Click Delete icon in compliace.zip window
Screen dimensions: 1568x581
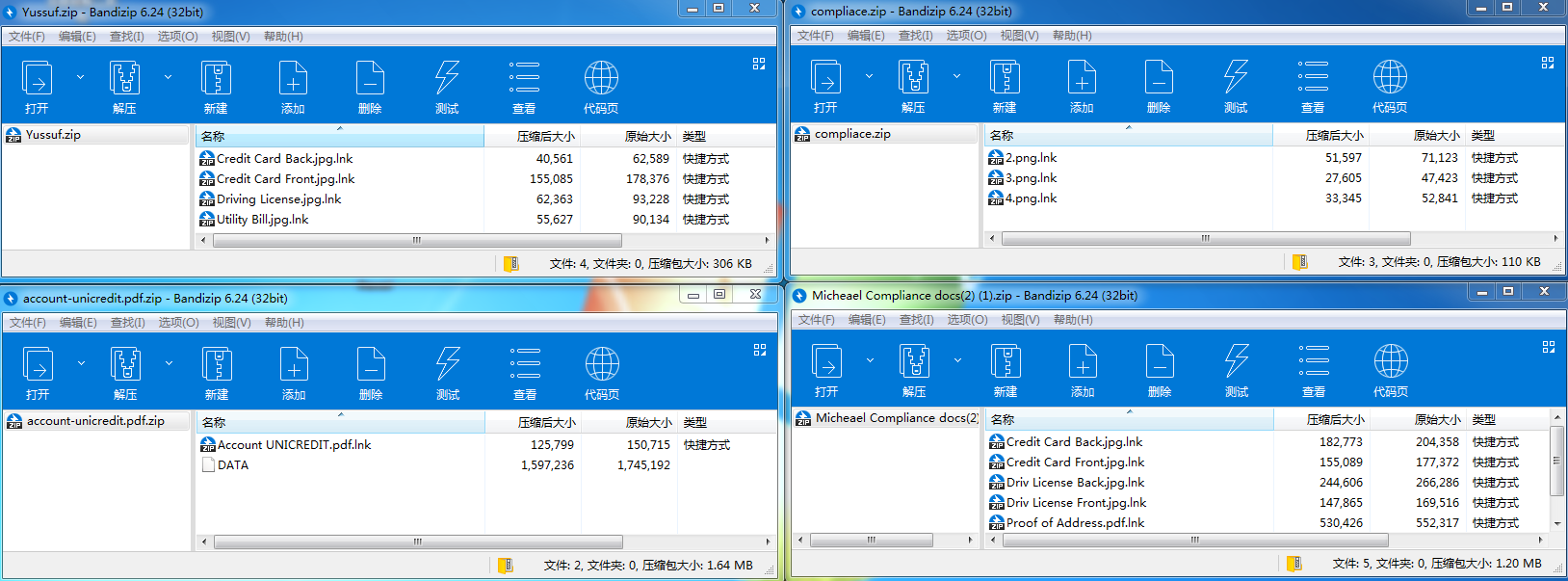click(1159, 77)
